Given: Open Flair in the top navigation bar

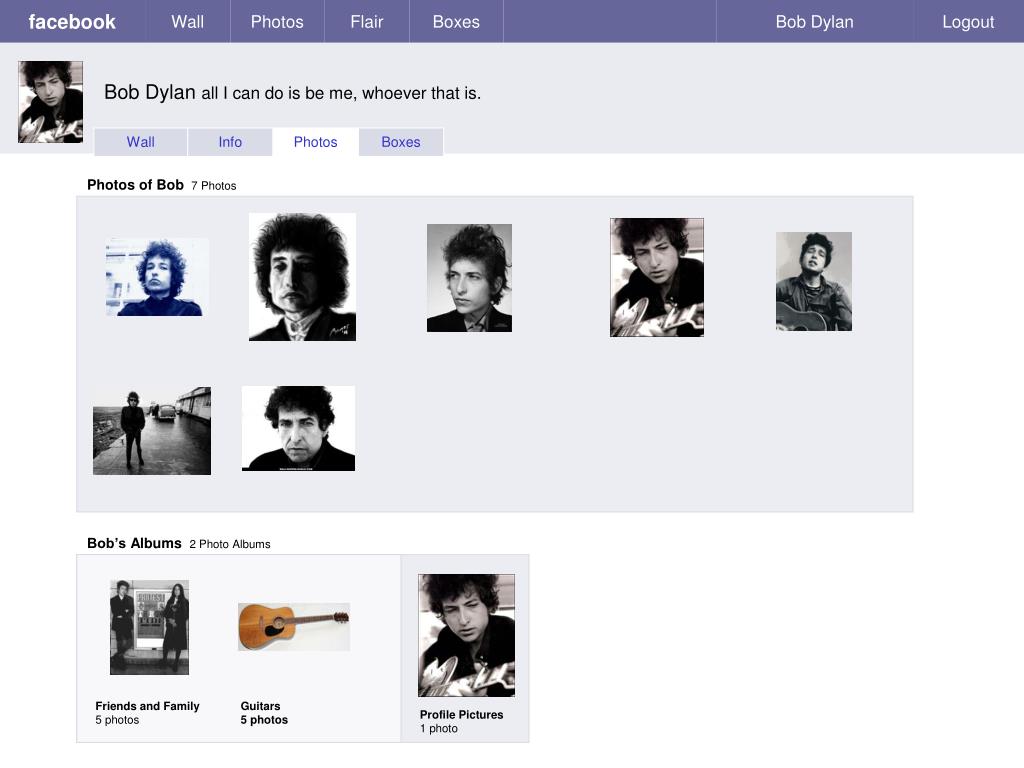Looking at the screenshot, I should (x=366, y=22).
